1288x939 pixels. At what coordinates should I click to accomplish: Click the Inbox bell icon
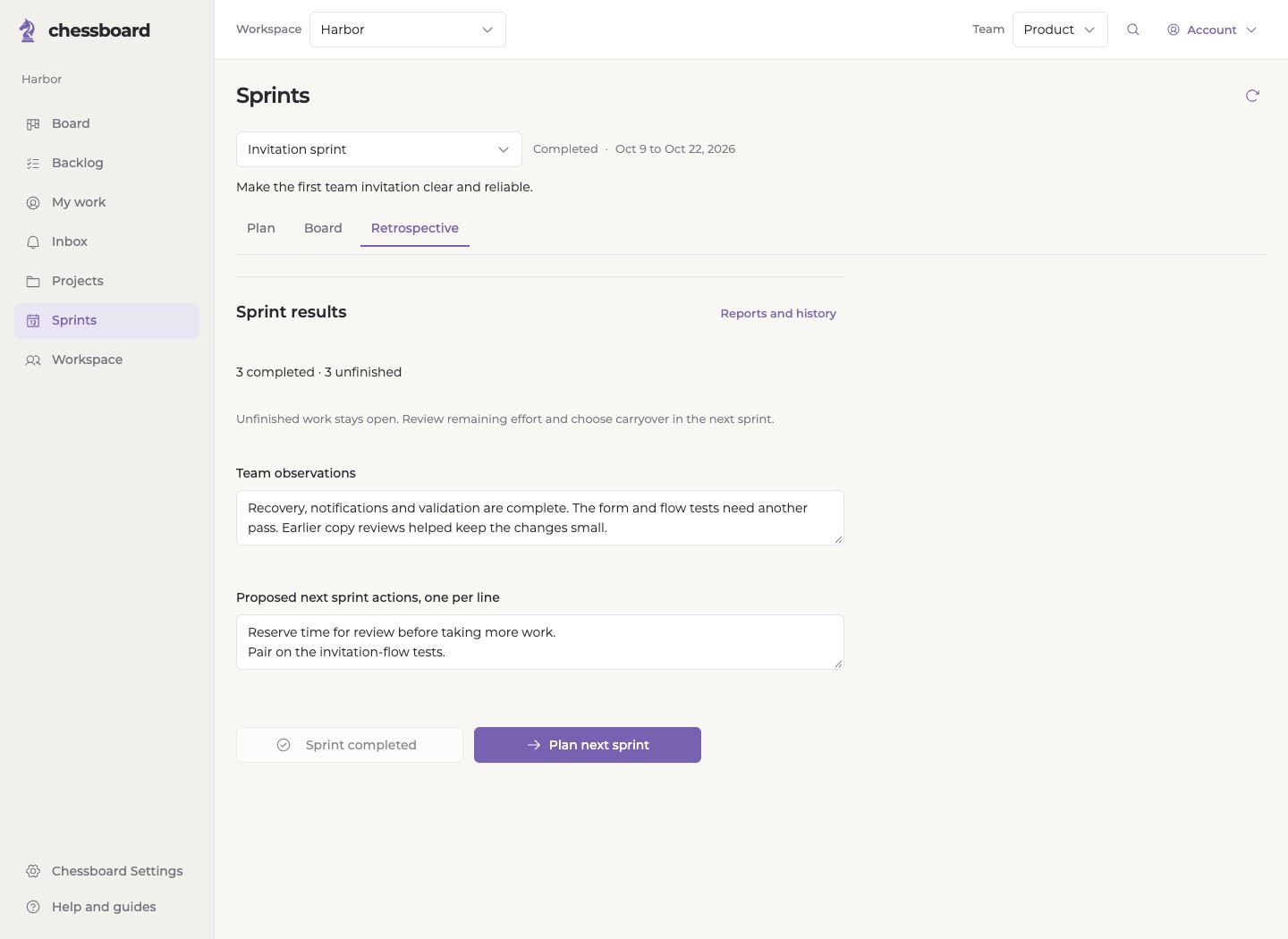pyautogui.click(x=33, y=242)
